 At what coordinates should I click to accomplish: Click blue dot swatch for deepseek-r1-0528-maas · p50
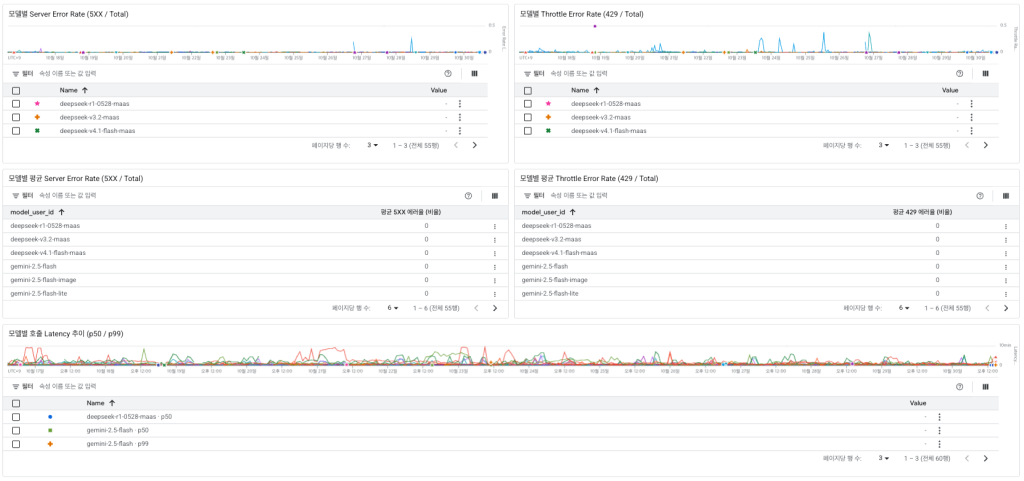point(50,416)
